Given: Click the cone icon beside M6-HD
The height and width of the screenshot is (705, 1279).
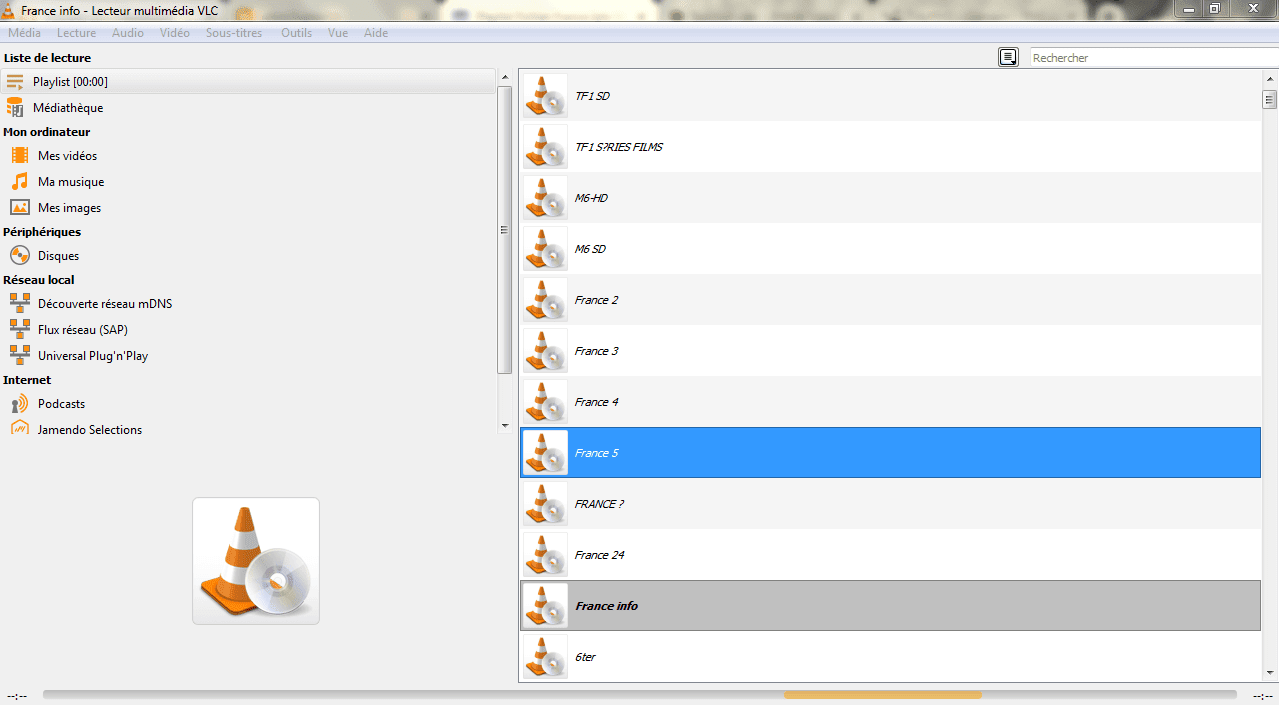Looking at the screenshot, I should 545,198.
